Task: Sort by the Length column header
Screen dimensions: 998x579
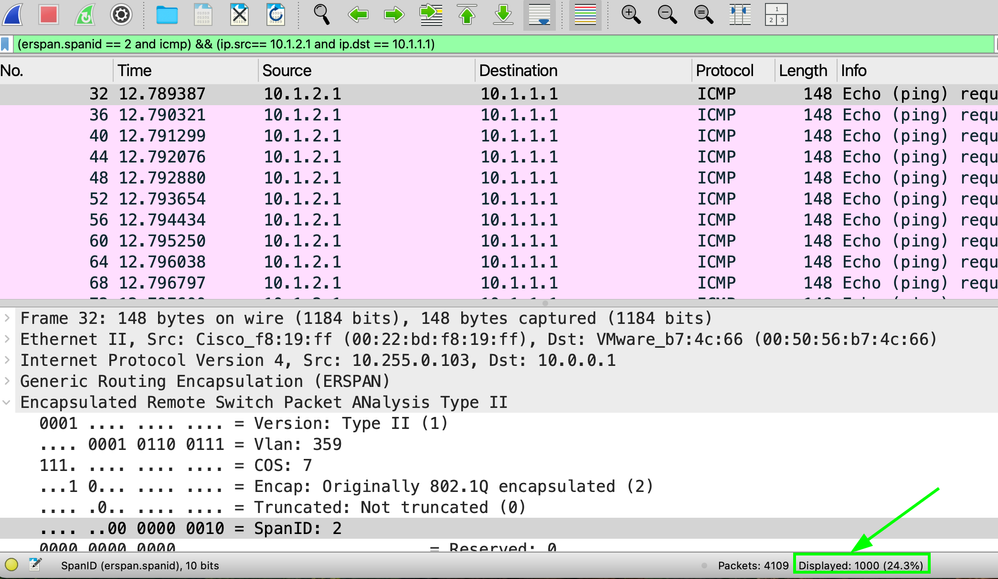Action: click(x=805, y=71)
